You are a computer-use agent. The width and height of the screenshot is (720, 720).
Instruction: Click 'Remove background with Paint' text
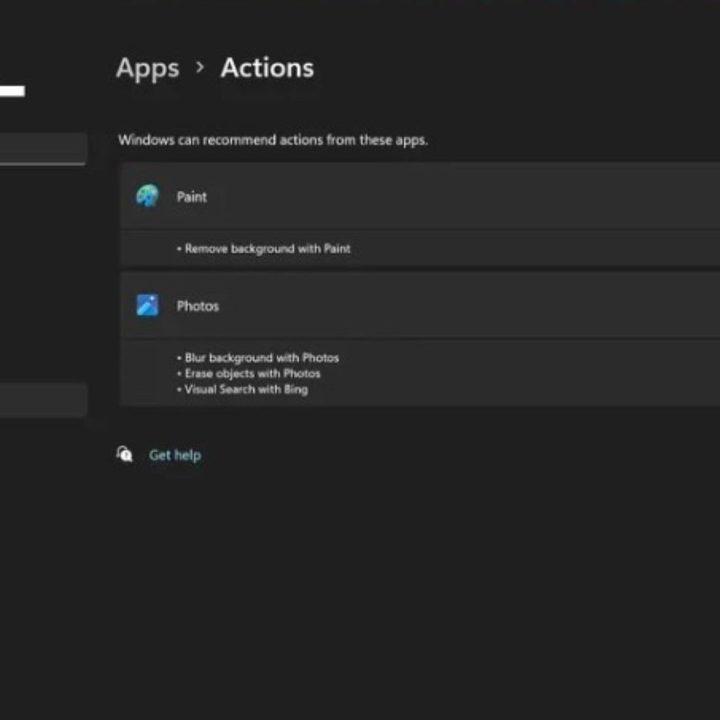coord(267,249)
